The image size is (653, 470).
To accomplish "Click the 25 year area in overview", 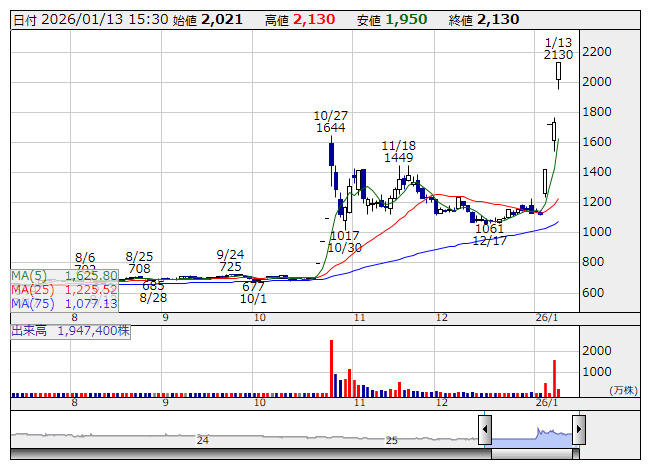I will pyautogui.click(x=392, y=439).
